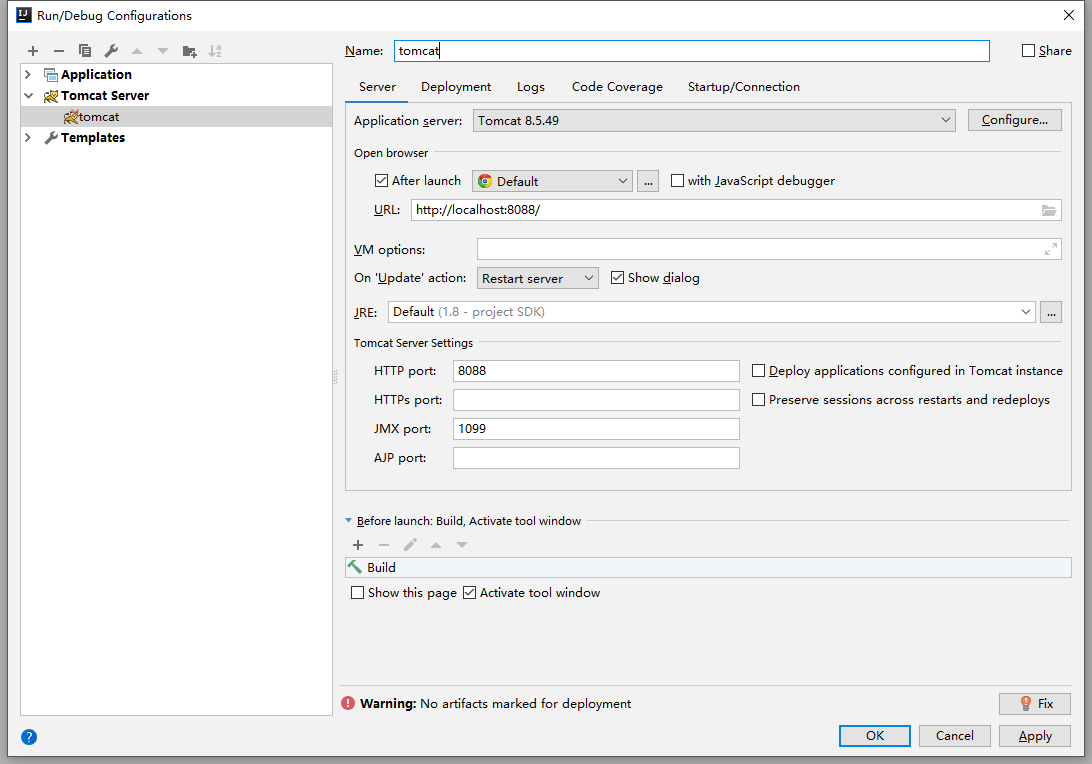Add a new configuration with plus icon
This screenshot has height=764, width=1092.
pyautogui.click(x=33, y=51)
